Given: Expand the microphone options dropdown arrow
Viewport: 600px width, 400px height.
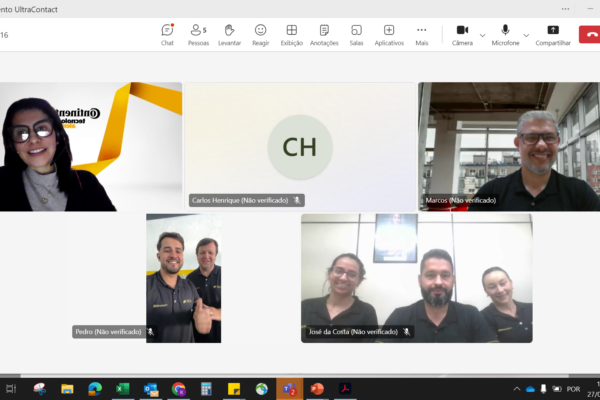Looking at the screenshot, I should coord(526,35).
